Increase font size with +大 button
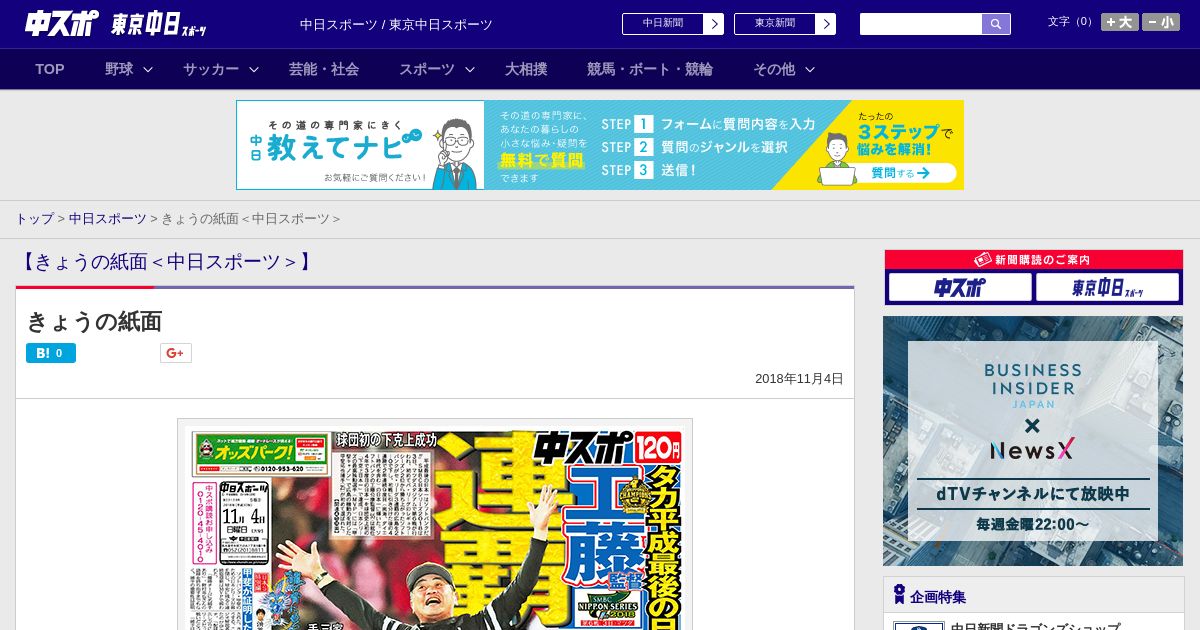This screenshot has height=630, width=1200. coord(1120,22)
